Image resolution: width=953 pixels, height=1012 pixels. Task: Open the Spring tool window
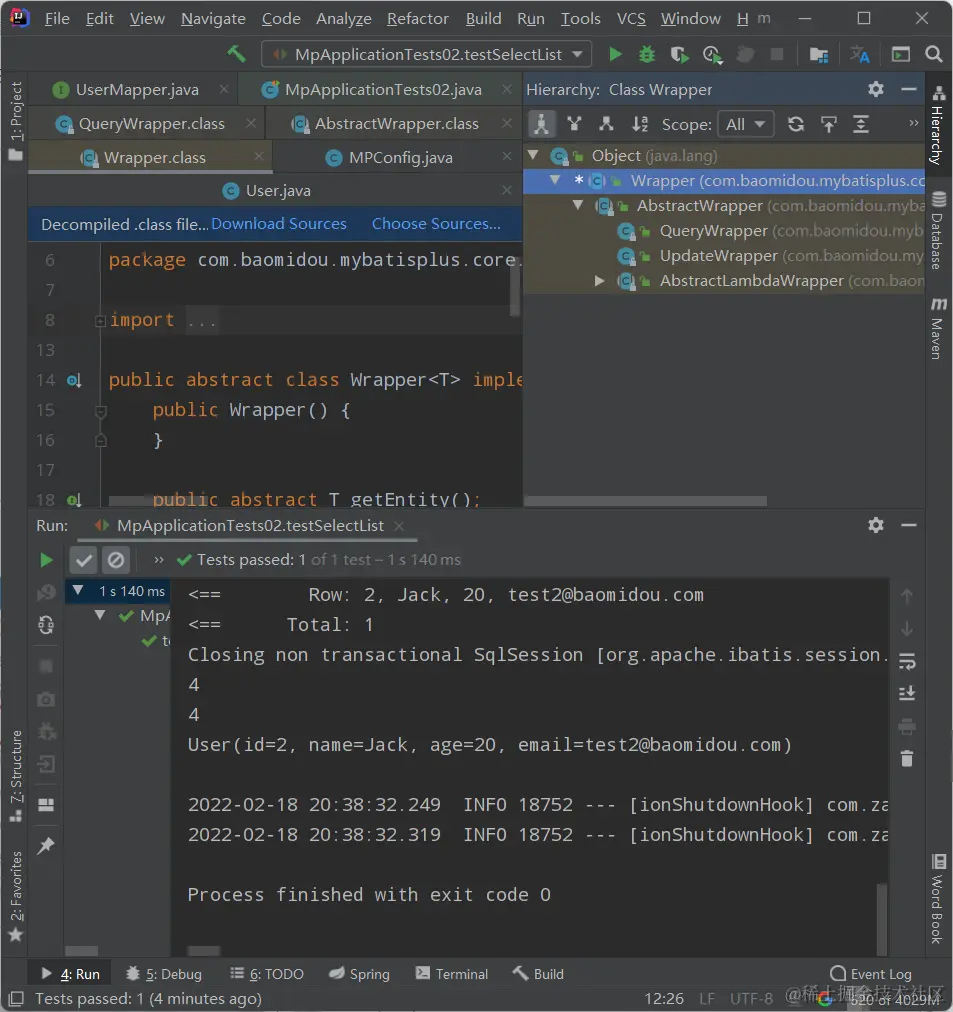coord(359,973)
